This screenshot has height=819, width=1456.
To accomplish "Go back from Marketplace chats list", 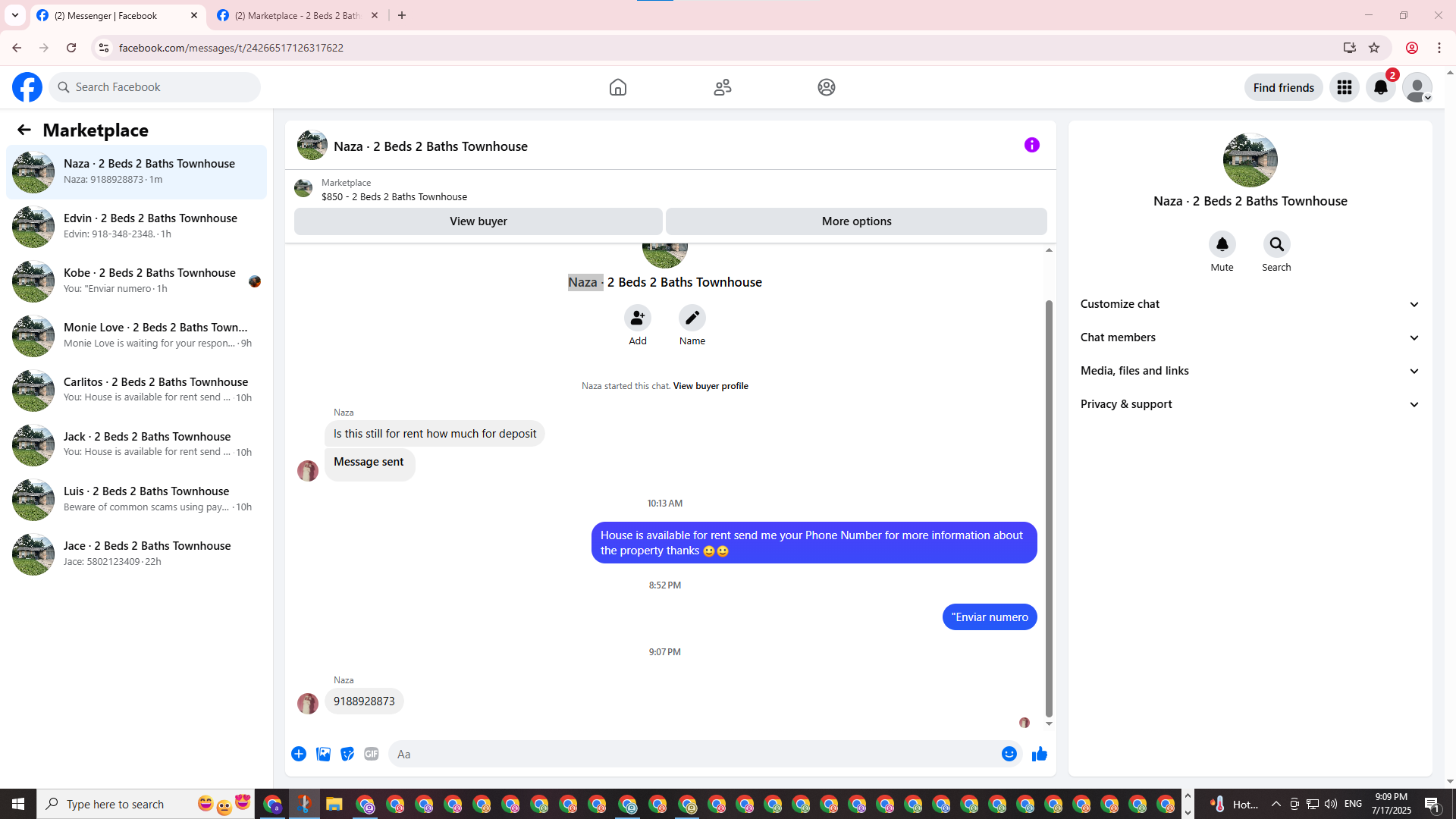I will (x=24, y=130).
